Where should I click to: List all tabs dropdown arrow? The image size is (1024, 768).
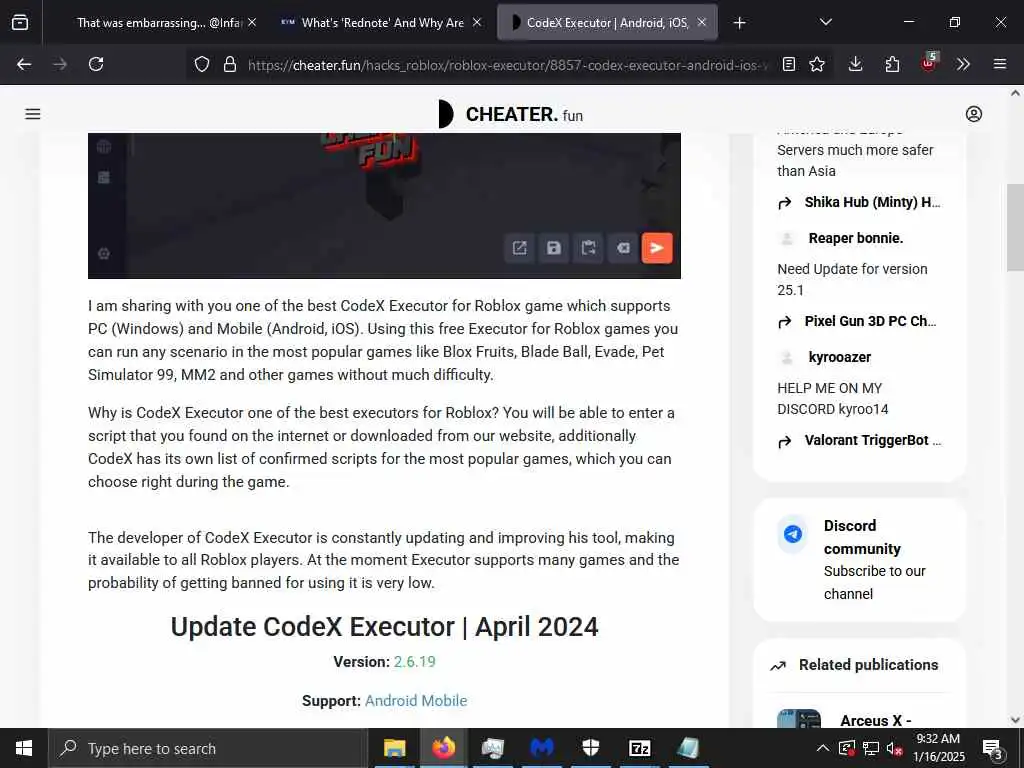click(825, 22)
